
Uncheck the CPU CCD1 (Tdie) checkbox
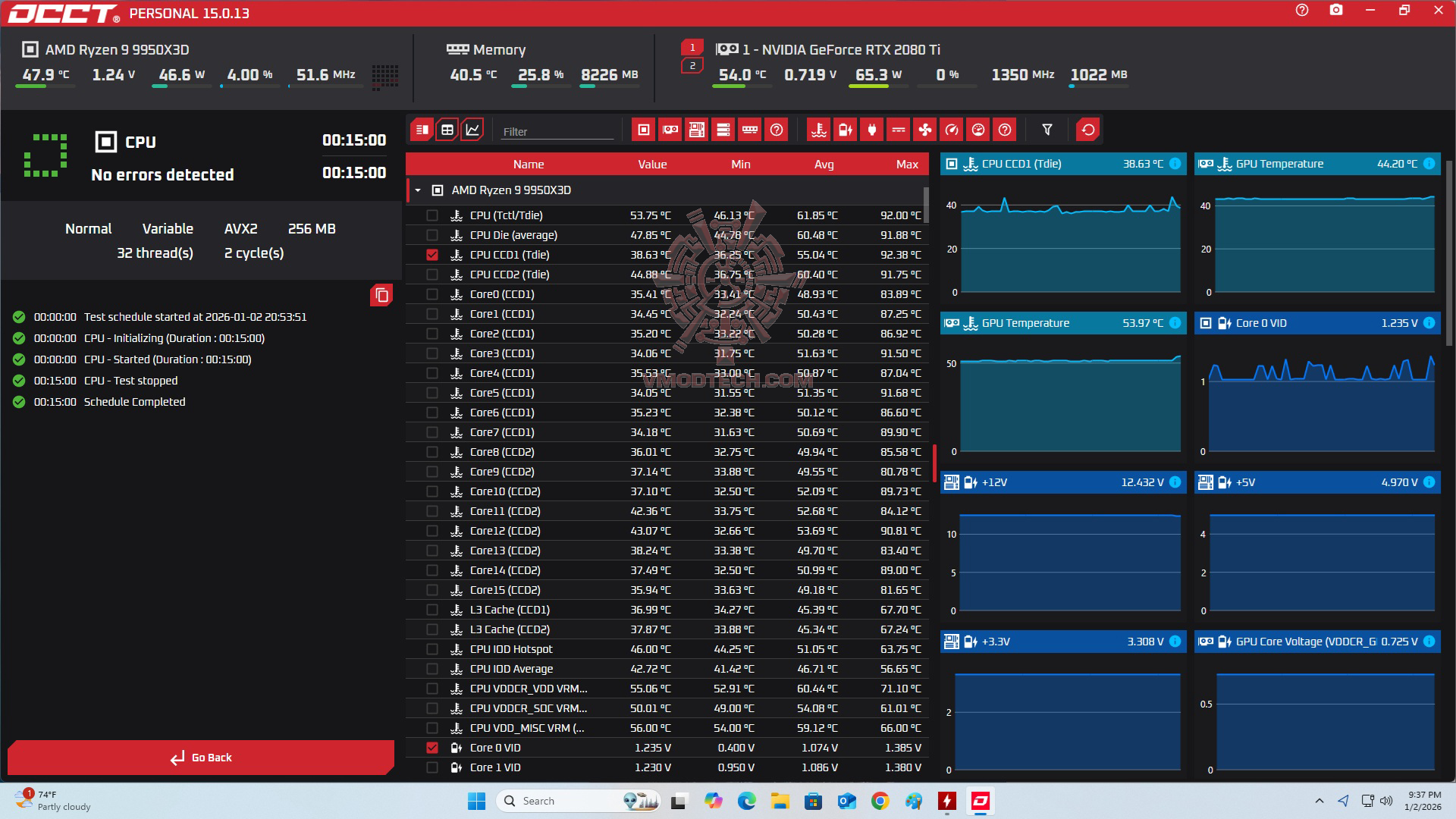[x=432, y=255]
